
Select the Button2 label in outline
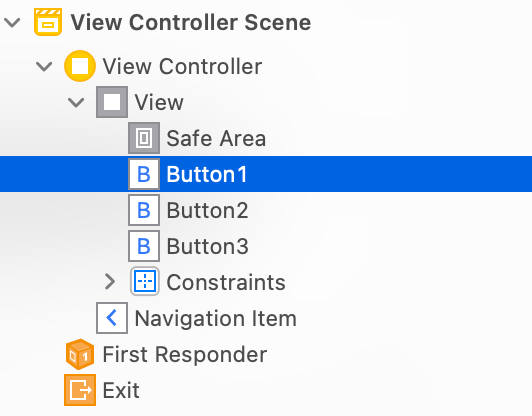(207, 210)
